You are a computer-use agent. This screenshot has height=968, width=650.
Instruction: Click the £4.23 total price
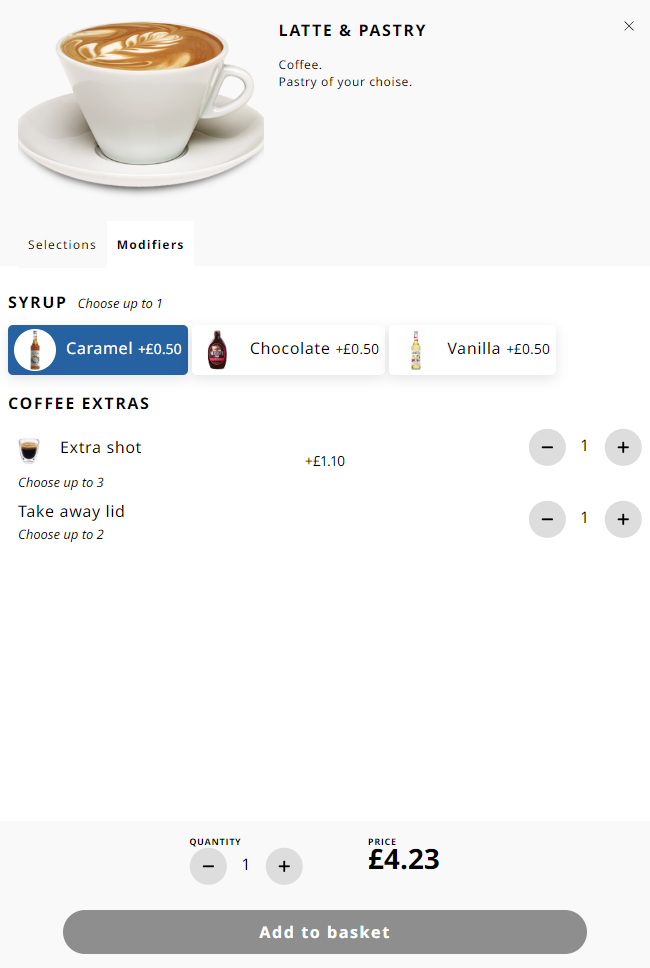pos(404,859)
